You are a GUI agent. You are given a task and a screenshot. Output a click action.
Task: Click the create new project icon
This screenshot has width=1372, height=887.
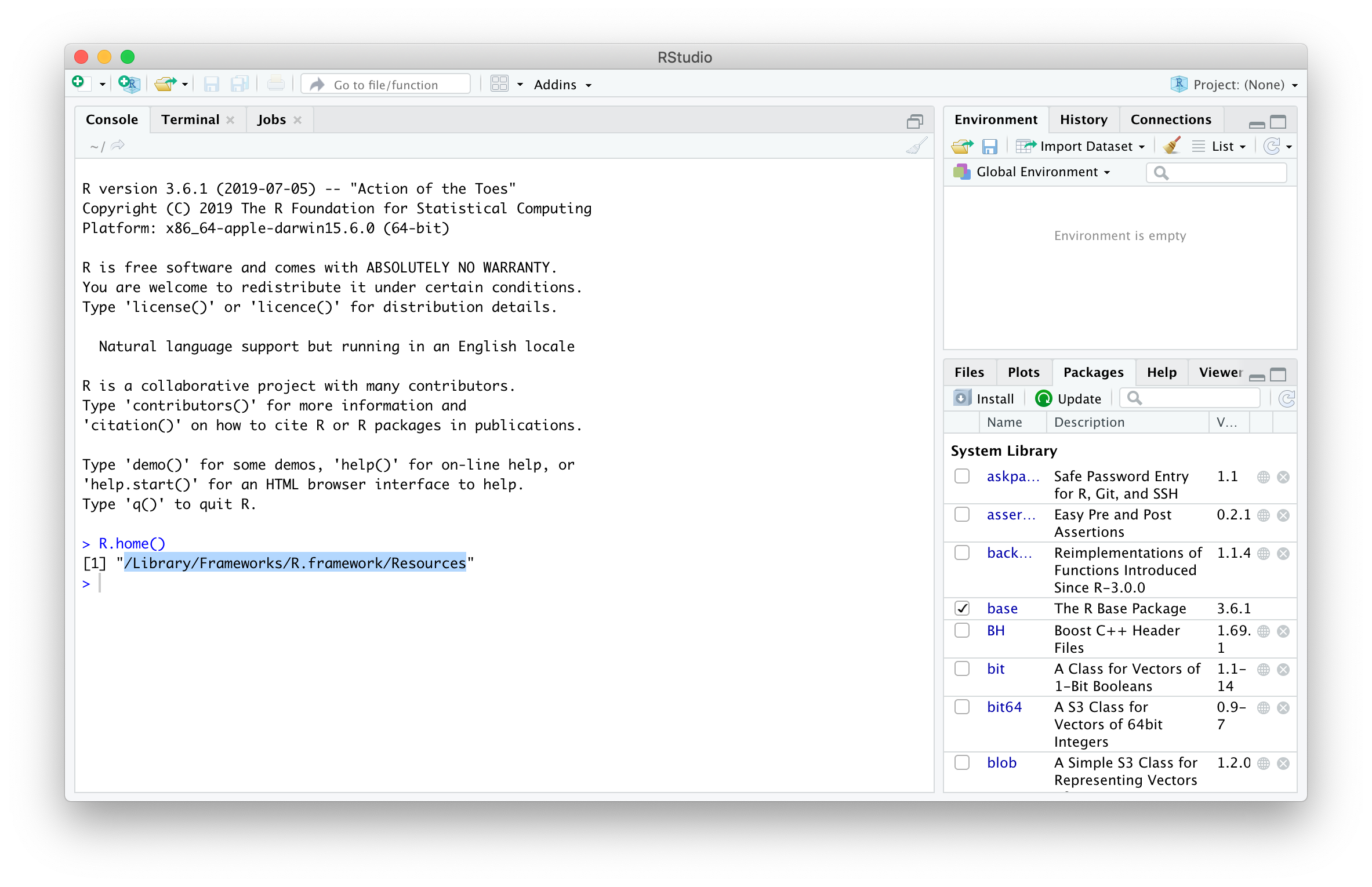point(129,84)
